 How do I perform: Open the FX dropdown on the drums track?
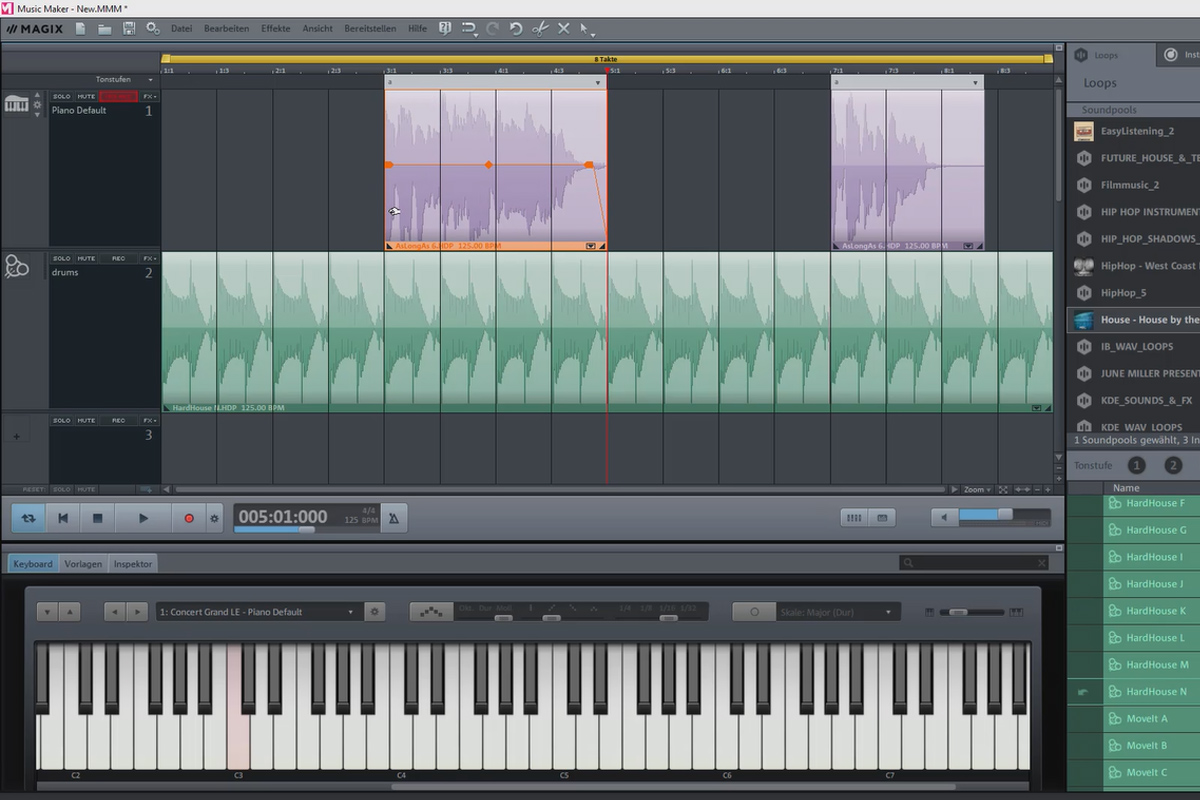[149, 258]
